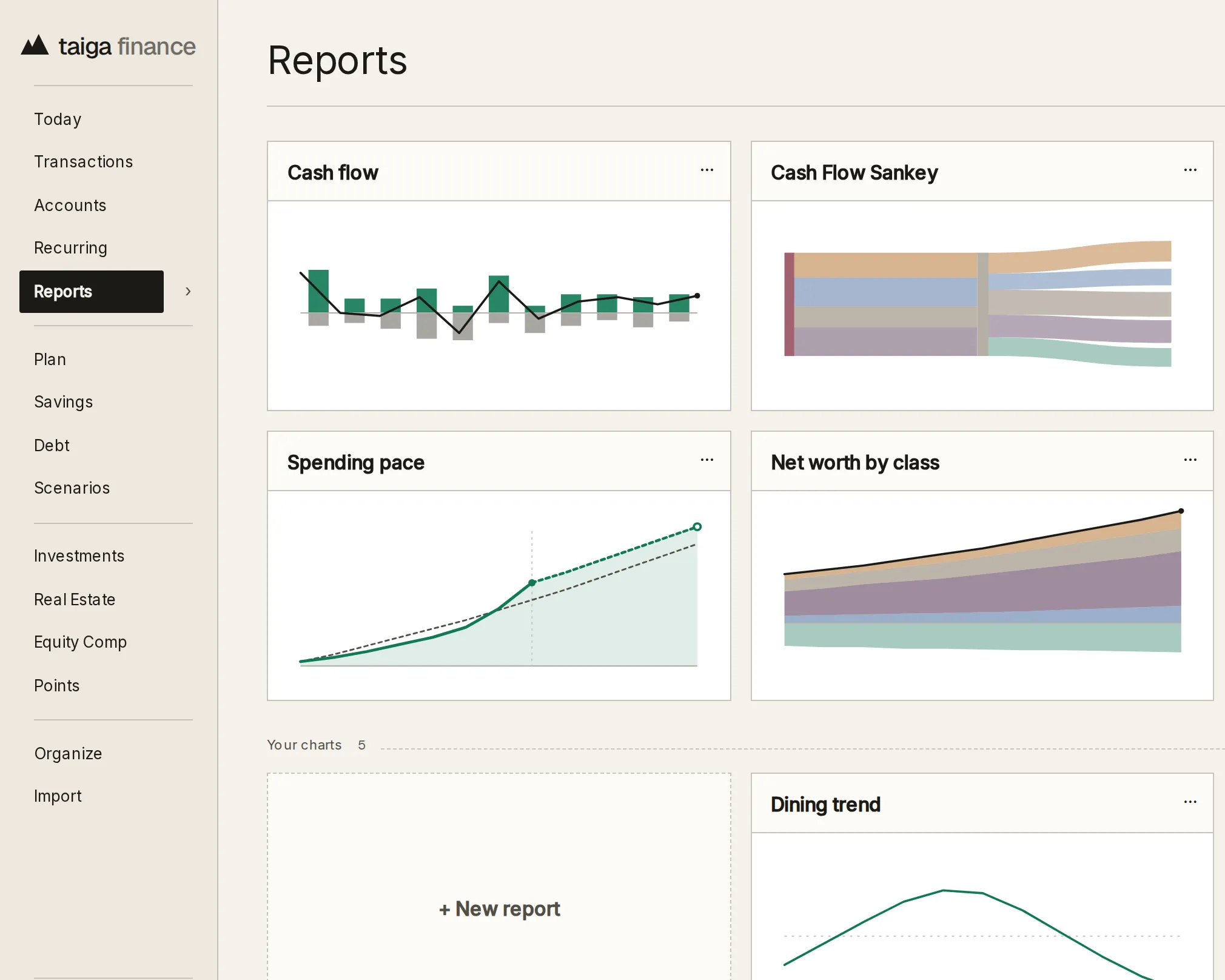Screen dimensions: 1225x980
Task: Open the Cash Flow Sankey options menu
Action: coord(1190,170)
